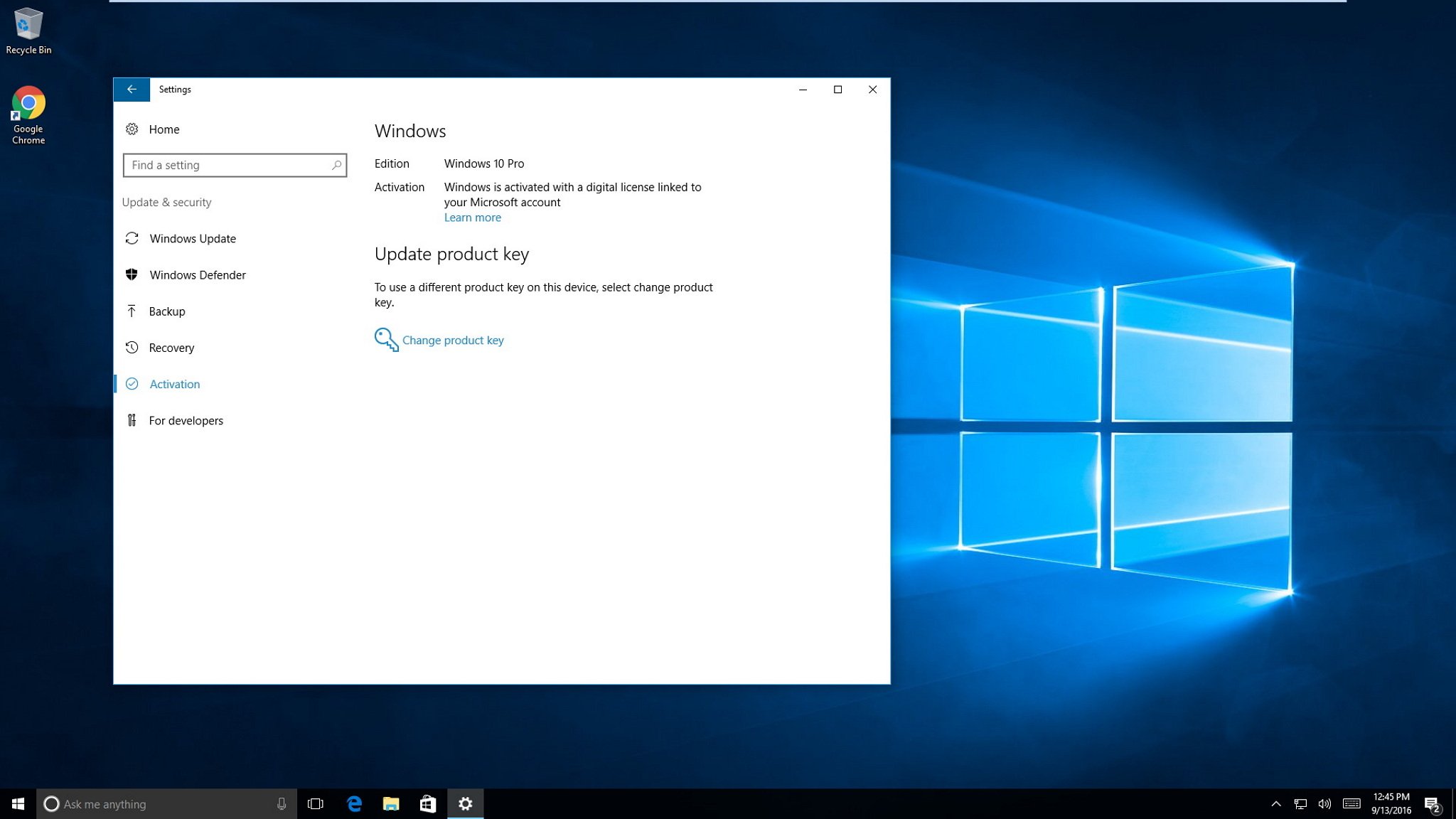Click the Settings search input field
Image resolution: width=1456 pixels, height=819 pixels.
(234, 164)
